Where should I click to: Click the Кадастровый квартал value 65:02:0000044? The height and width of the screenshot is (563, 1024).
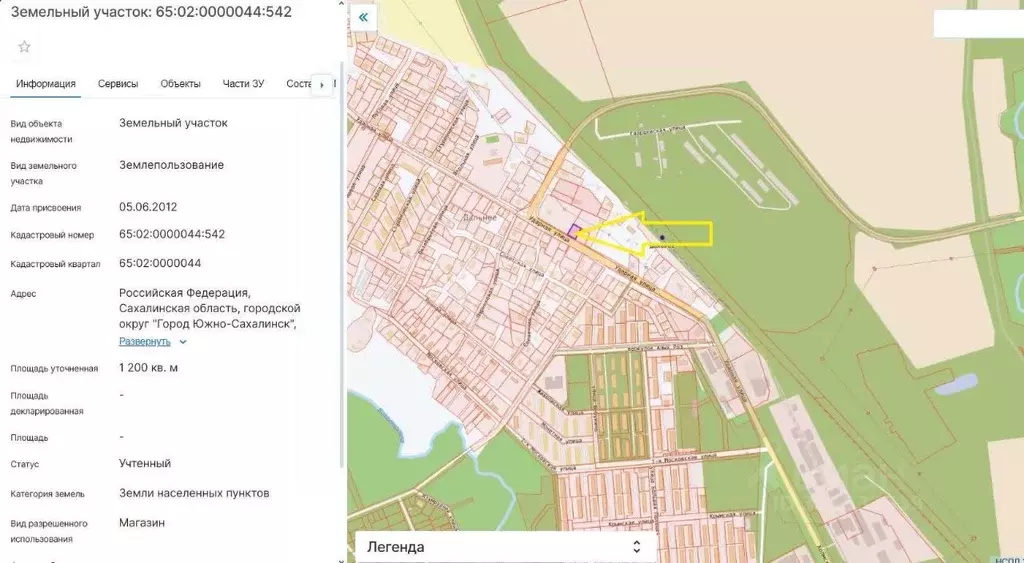coord(160,263)
